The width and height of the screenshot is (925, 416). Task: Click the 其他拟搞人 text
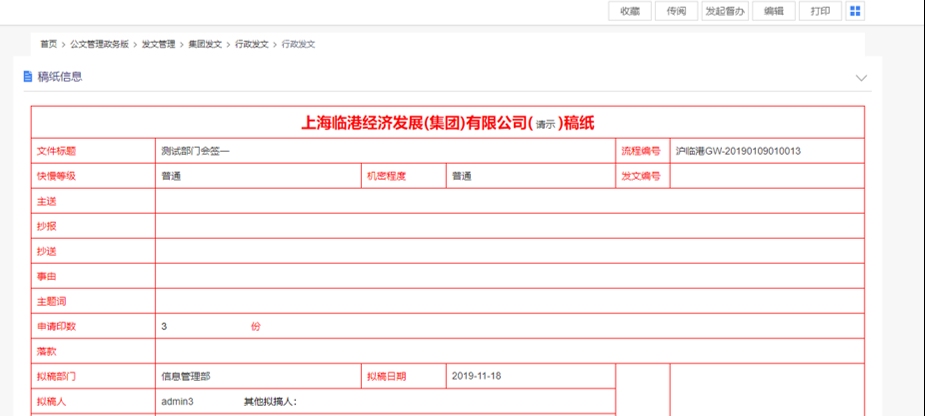(270, 402)
